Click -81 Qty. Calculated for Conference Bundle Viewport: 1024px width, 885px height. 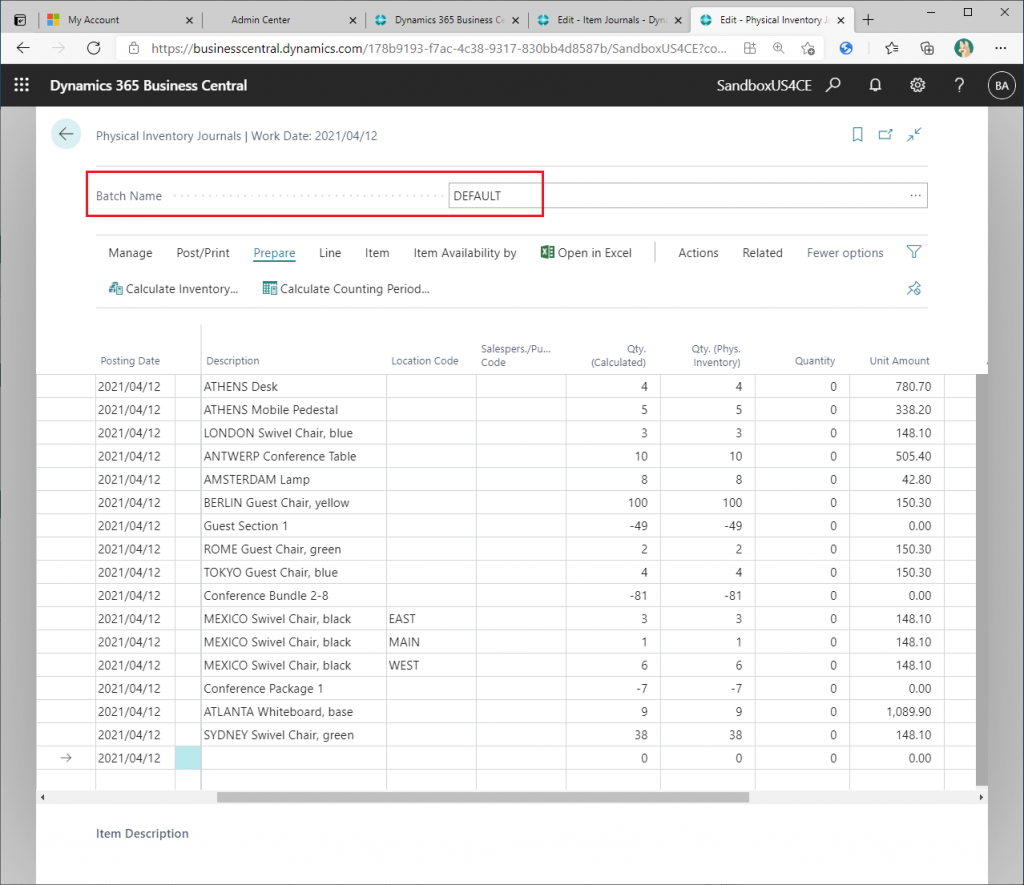pyautogui.click(x=614, y=596)
